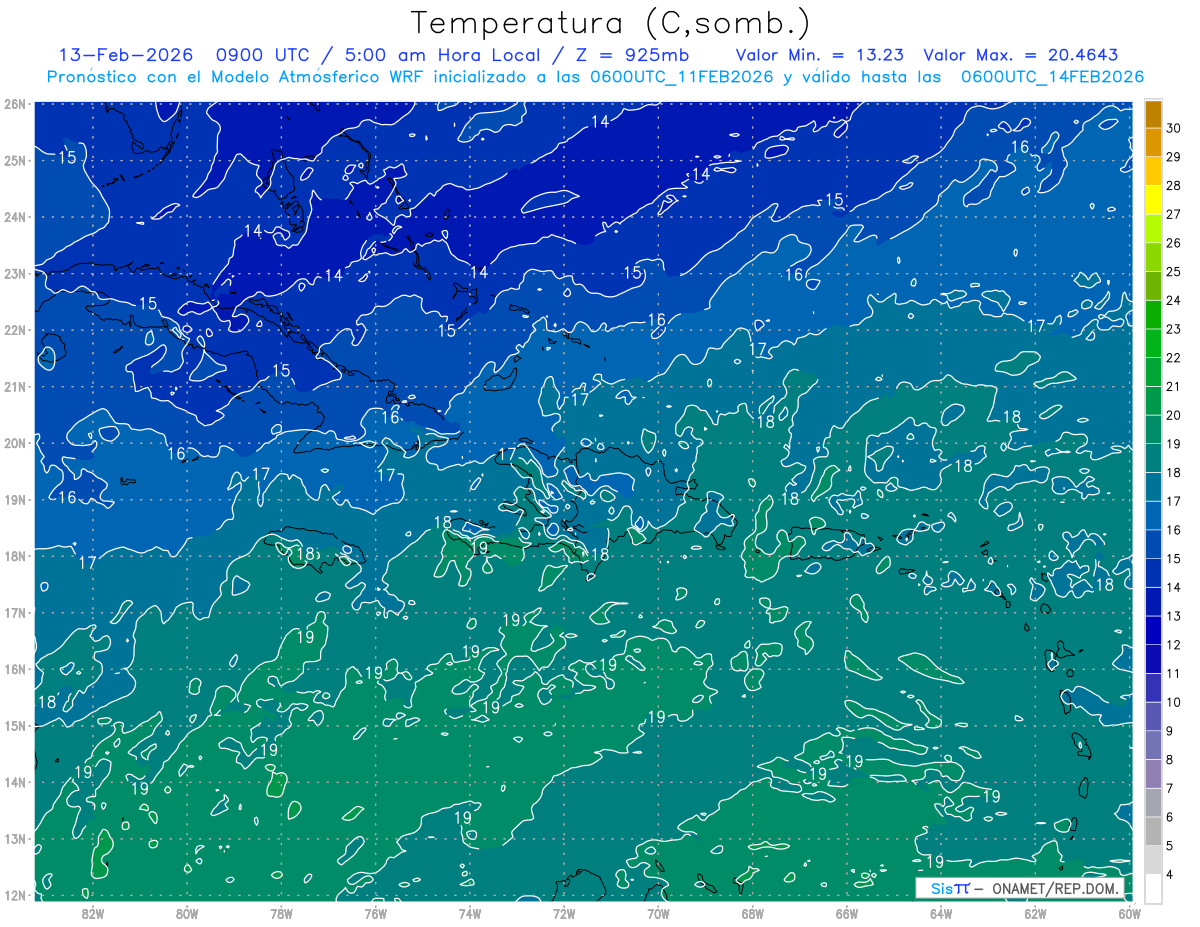Click color scale label '26'
Viewport: 1200px width, 927px height.
(x=1173, y=243)
